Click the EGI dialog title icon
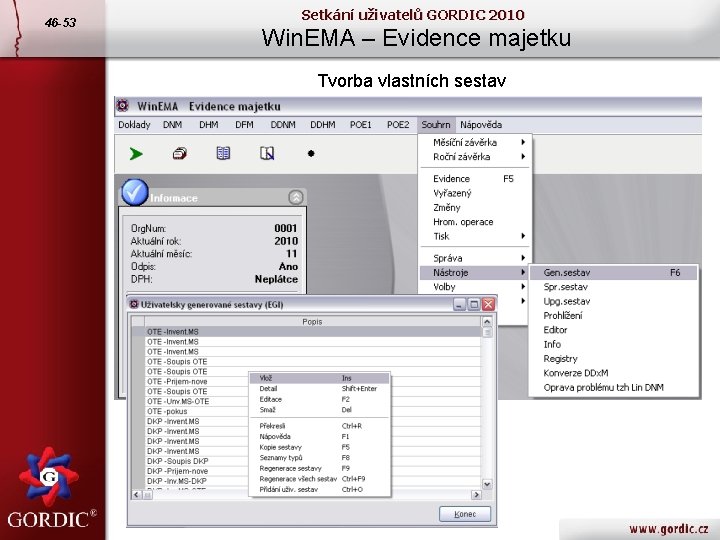The height and width of the screenshot is (540, 720). 134,304
